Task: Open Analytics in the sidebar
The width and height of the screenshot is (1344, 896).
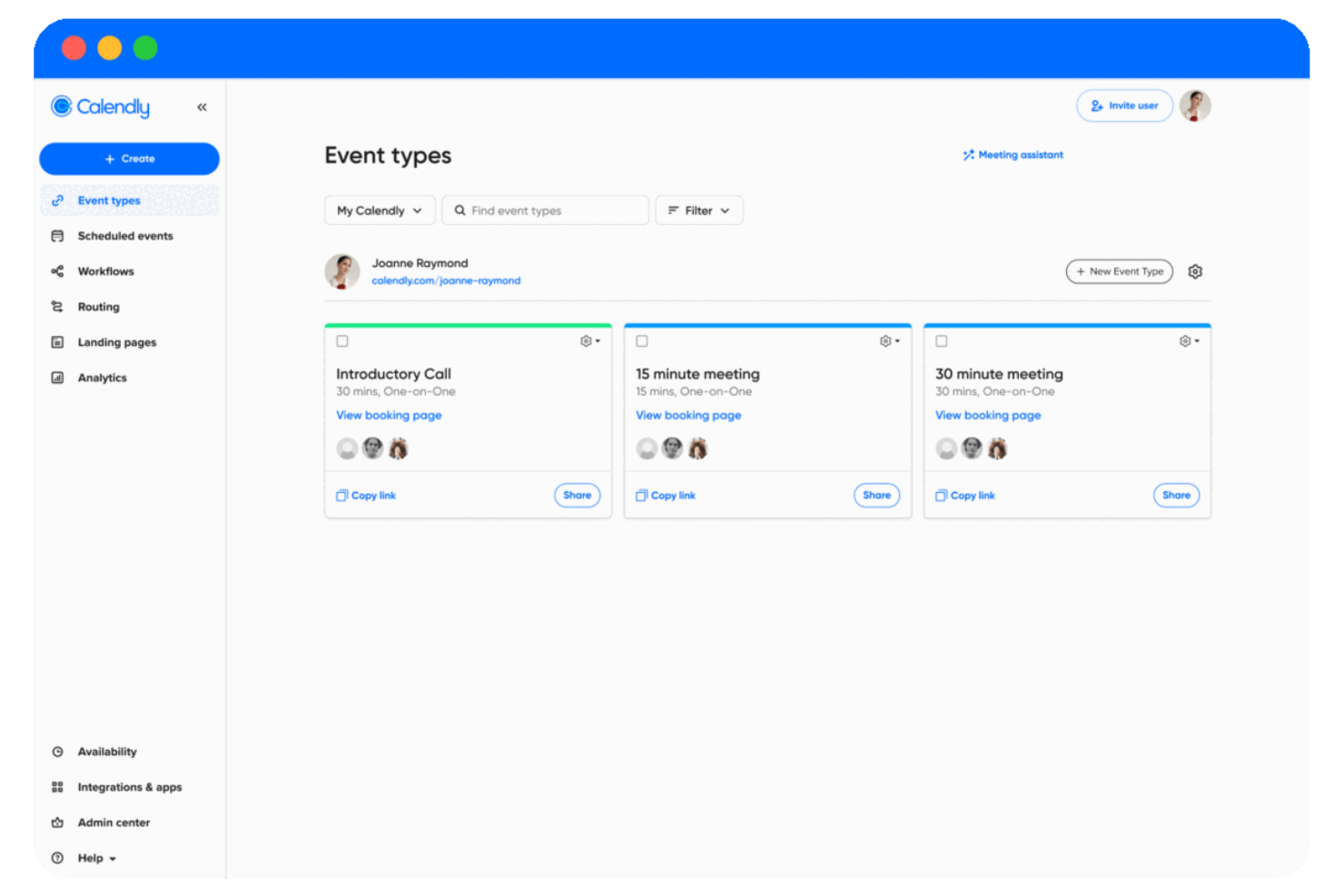Action: point(102,378)
